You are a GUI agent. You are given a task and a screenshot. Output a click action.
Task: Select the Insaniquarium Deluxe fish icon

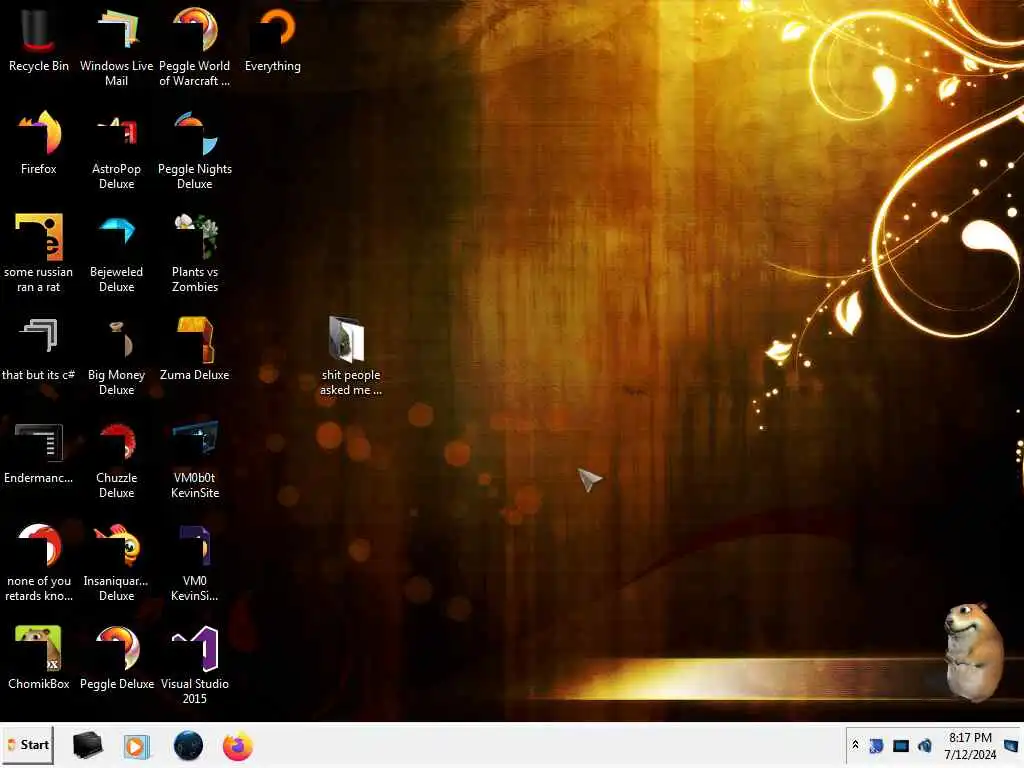[116, 563]
